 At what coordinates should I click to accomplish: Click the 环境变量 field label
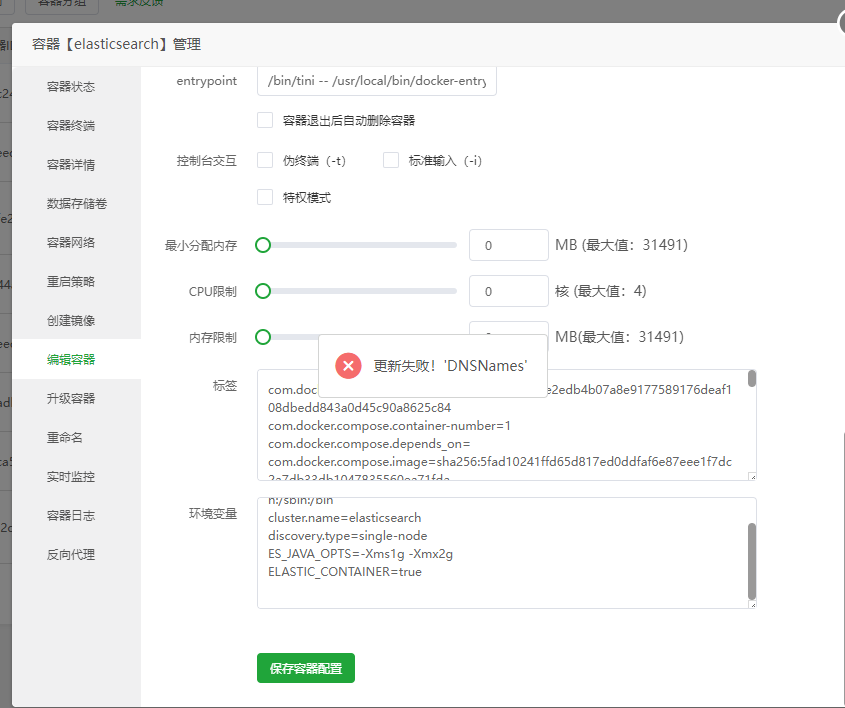click(213, 513)
